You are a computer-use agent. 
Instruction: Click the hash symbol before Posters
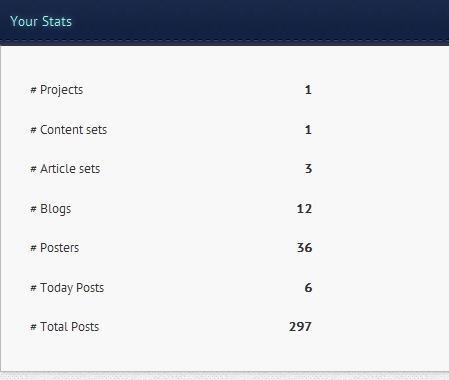(33, 248)
